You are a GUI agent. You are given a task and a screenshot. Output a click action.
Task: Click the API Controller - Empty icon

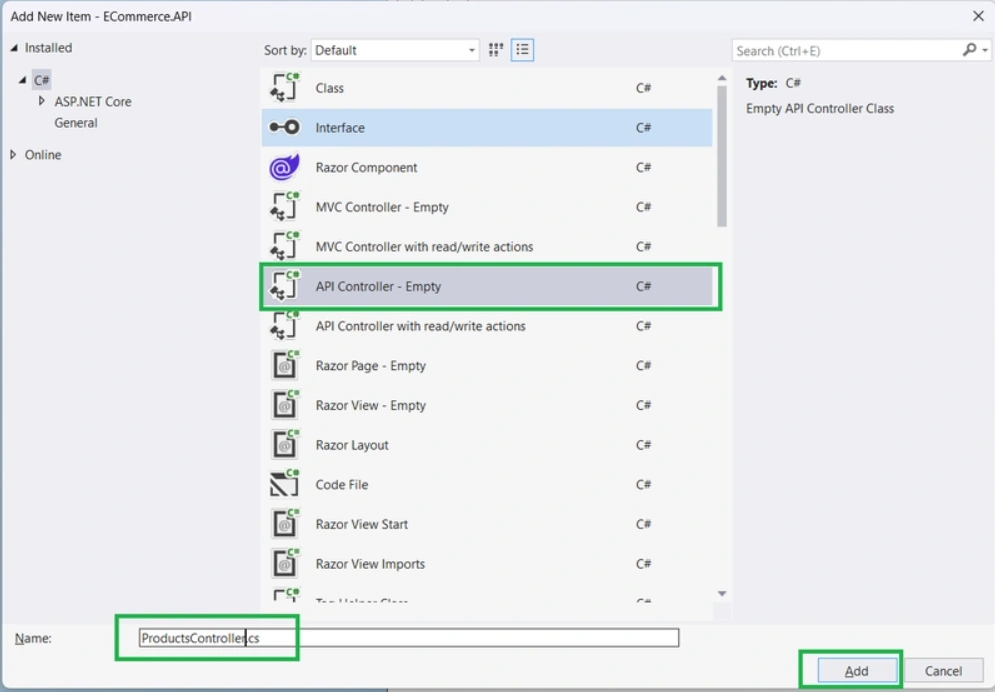click(x=284, y=286)
